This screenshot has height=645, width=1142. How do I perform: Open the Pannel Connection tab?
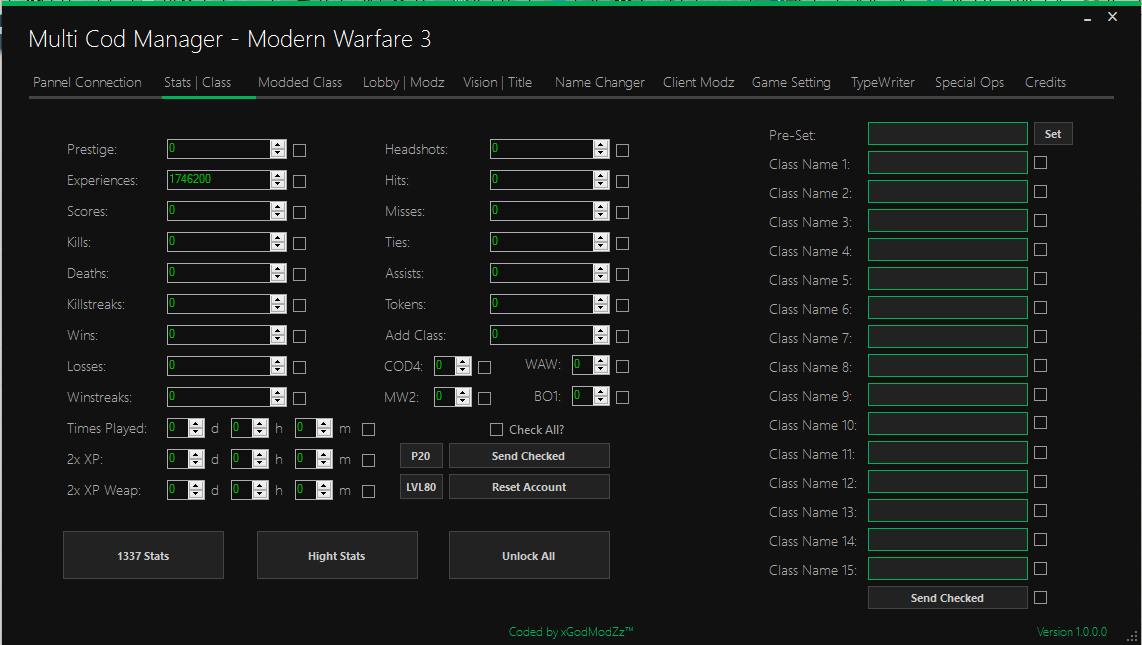click(87, 82)
